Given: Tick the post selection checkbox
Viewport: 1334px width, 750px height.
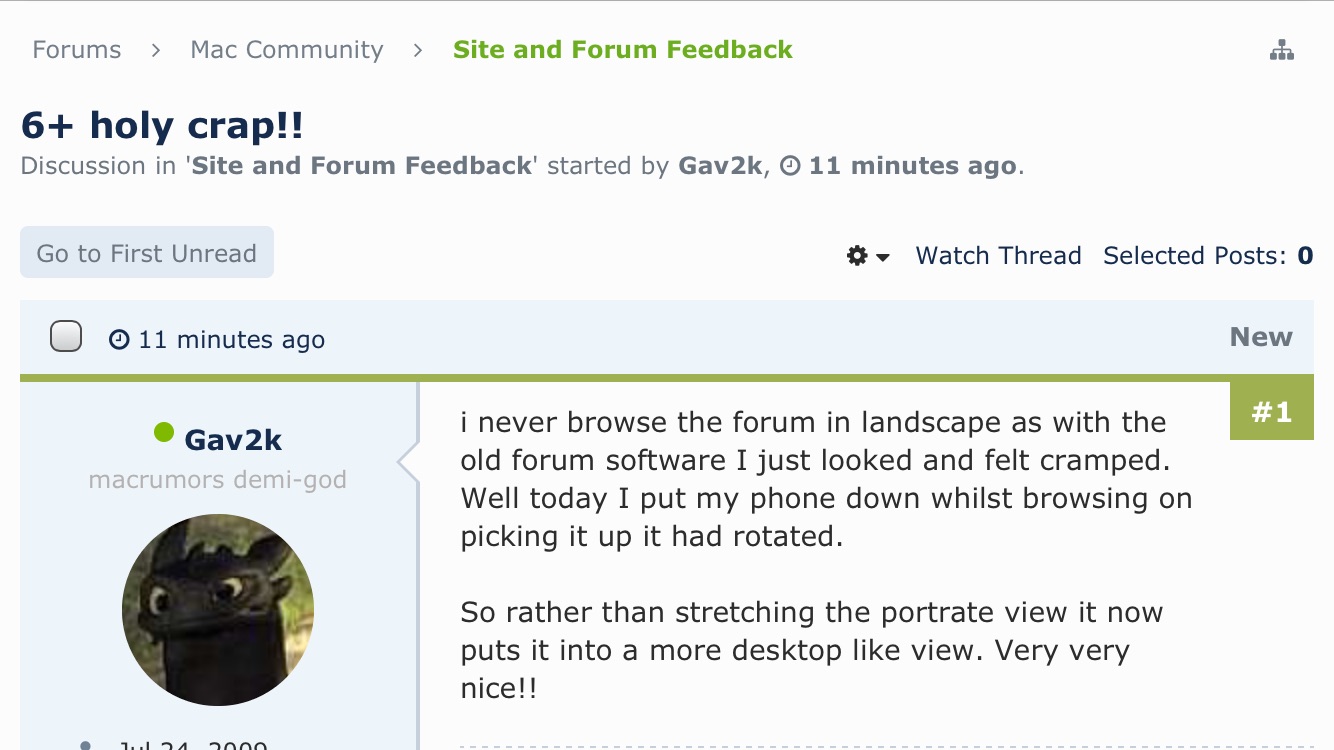Looking at the screenshot, I should [66, 337].
